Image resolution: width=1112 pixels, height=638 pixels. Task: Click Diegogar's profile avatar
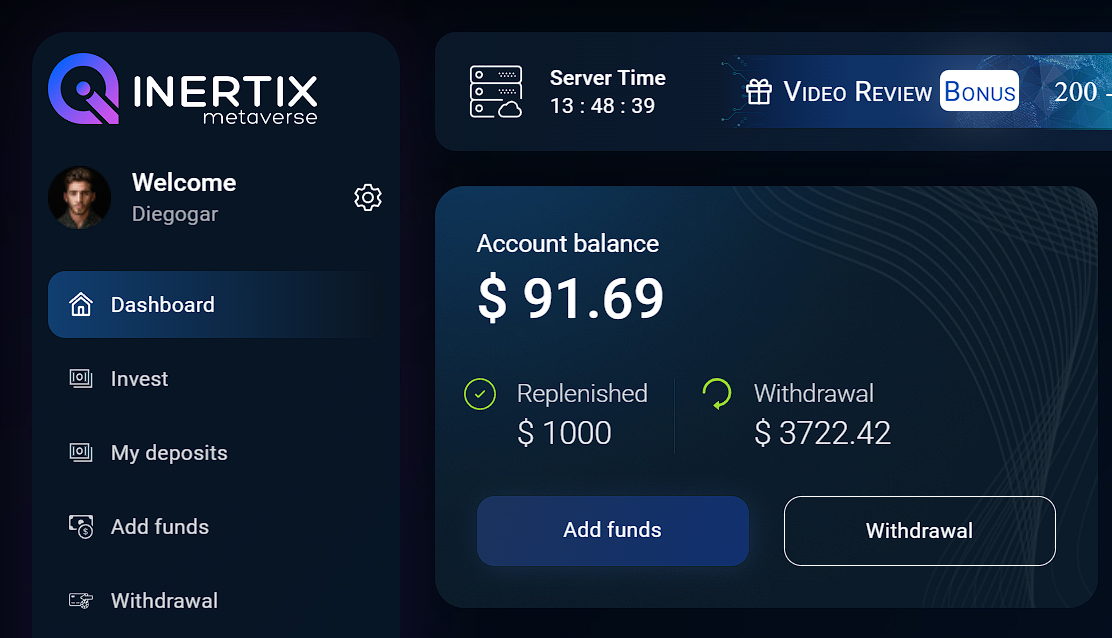coord(79,198)
